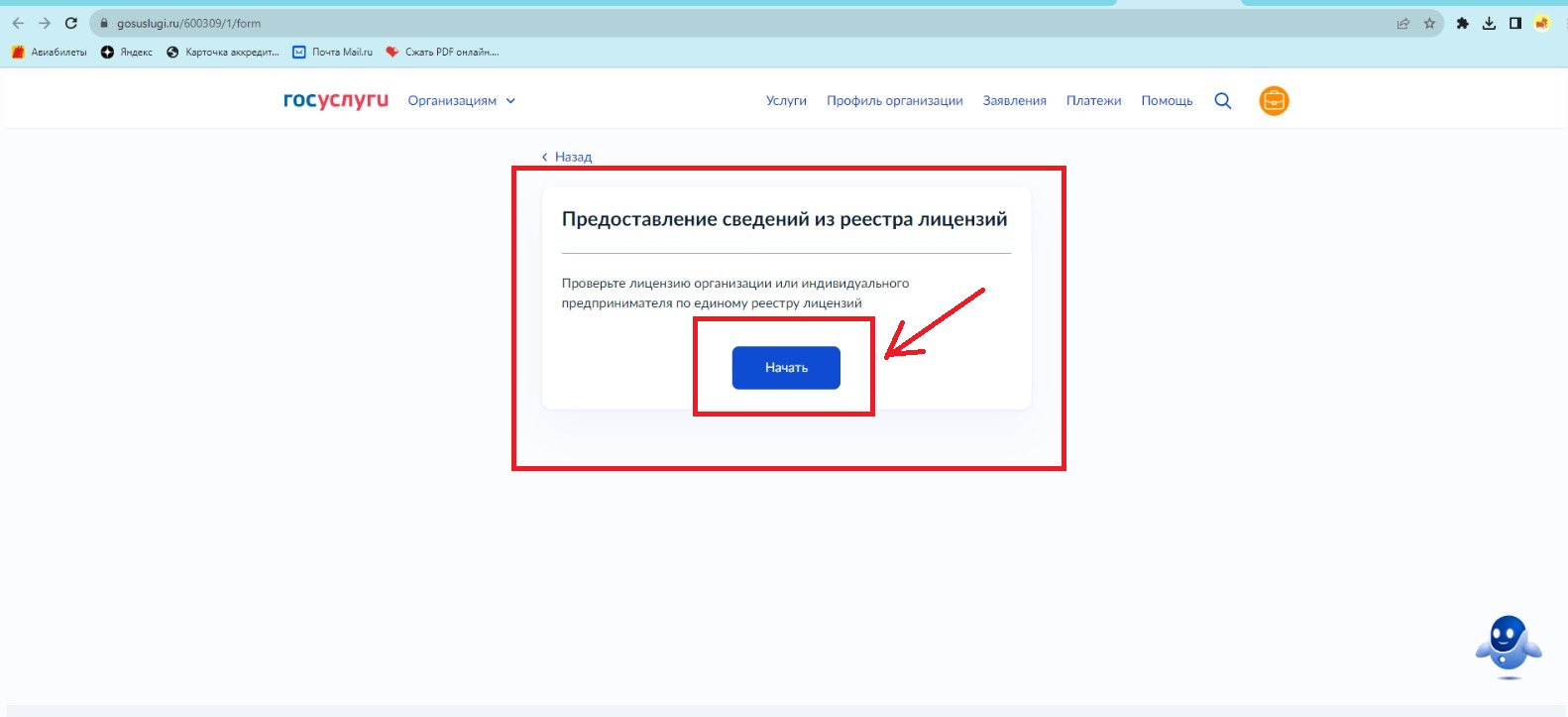
Task: Open the Яндекс bookmark
Action: pos(127,52)
